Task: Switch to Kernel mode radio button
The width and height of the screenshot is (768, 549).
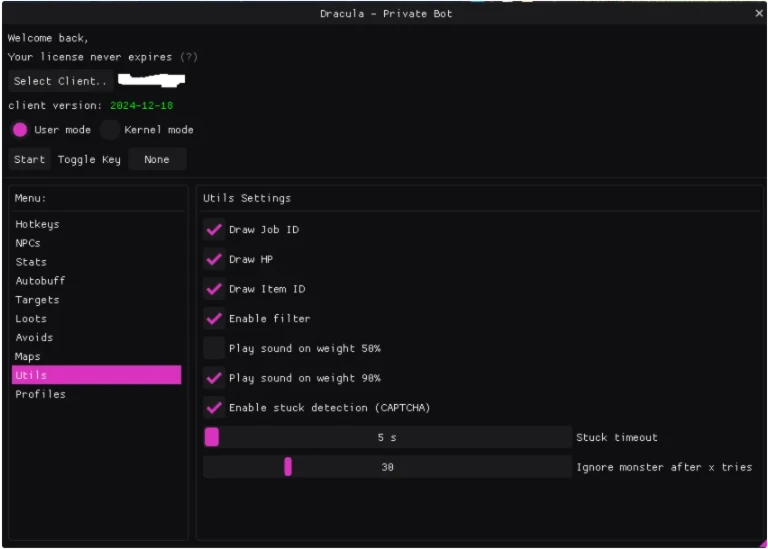Action: click(x=110, y=130)
